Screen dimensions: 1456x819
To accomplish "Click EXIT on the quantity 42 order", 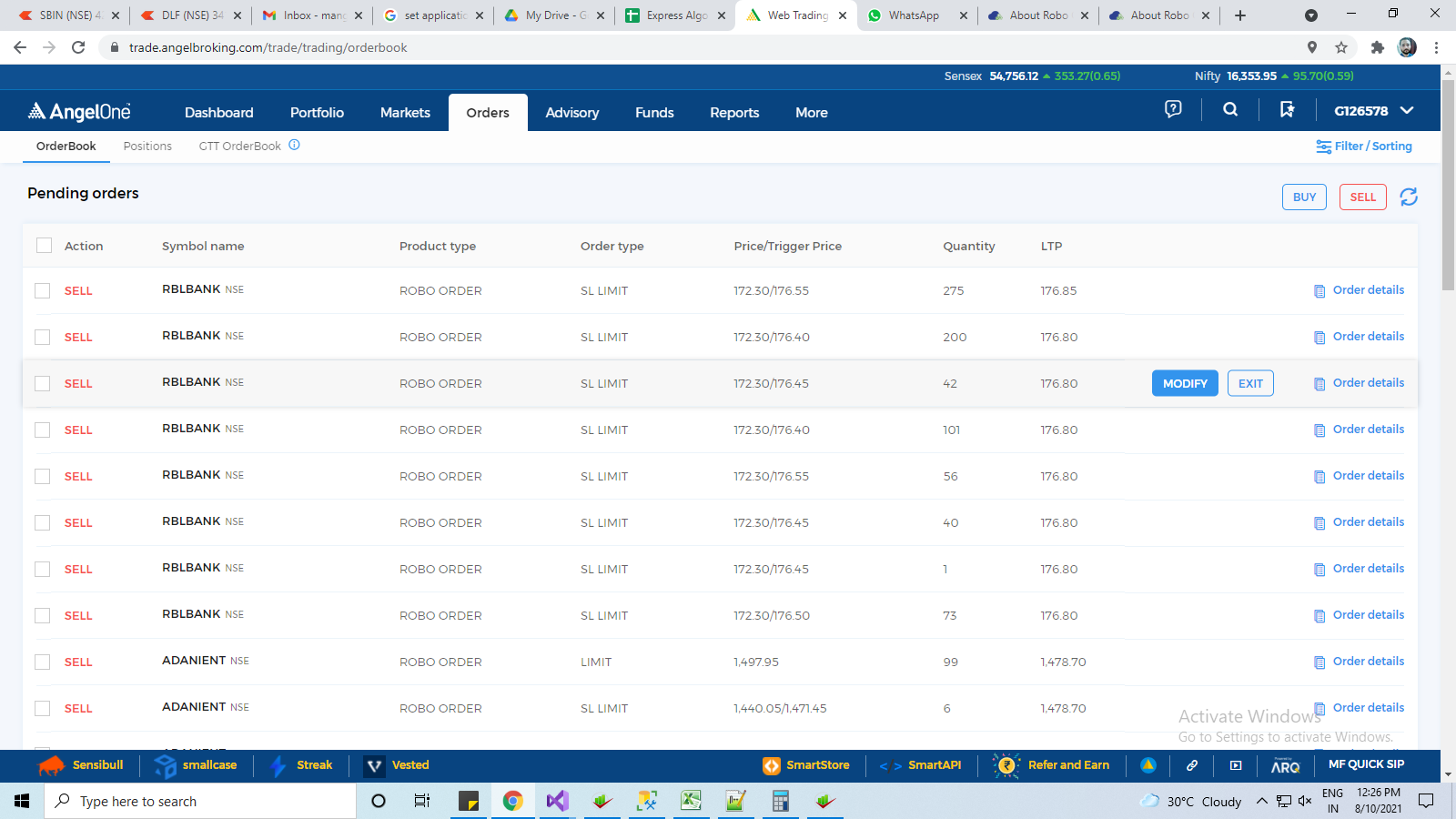I will point(1250,383).
